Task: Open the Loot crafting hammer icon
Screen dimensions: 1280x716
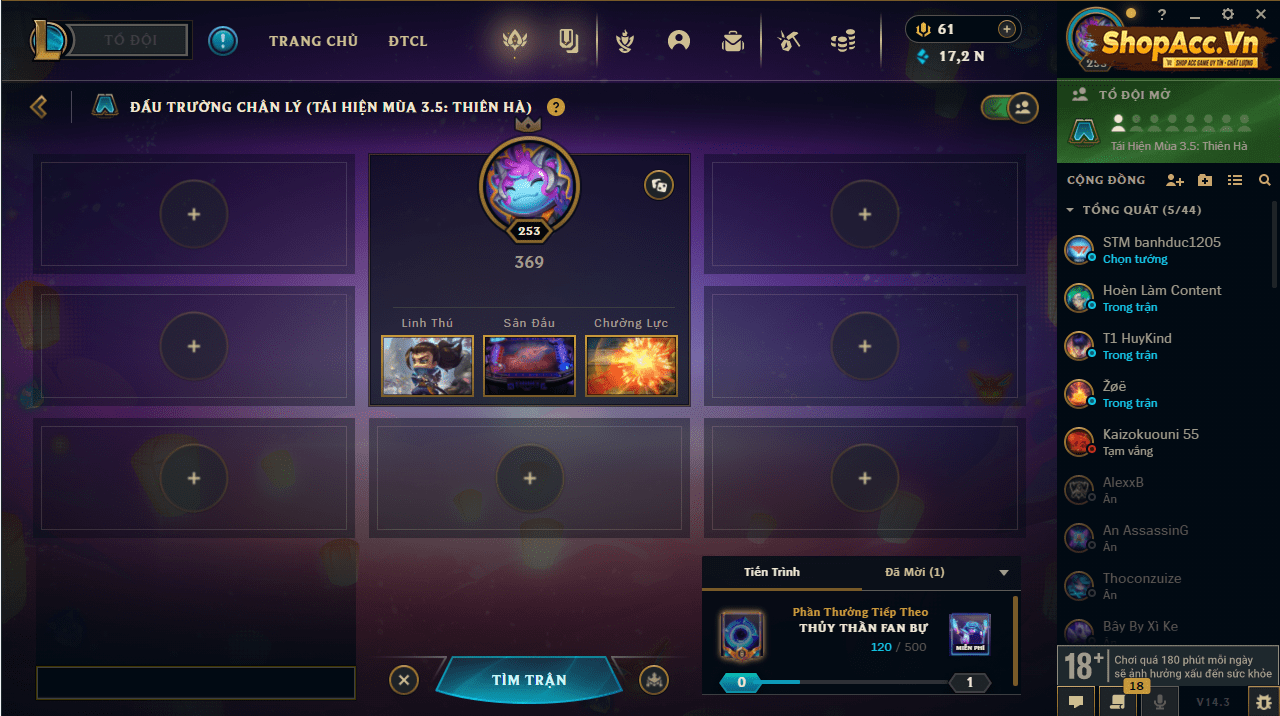Action: click(x=789, y=41)
